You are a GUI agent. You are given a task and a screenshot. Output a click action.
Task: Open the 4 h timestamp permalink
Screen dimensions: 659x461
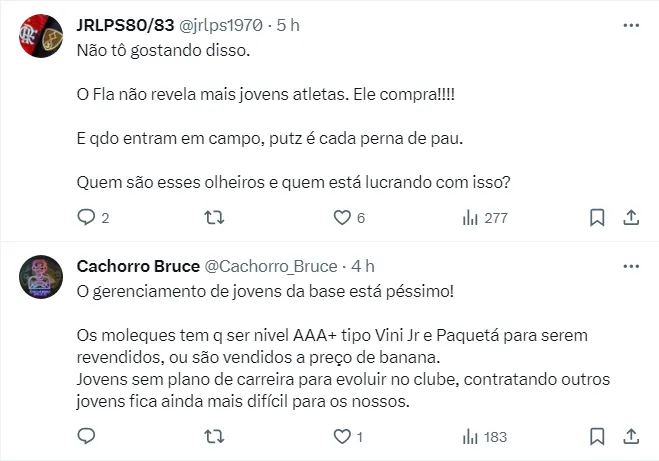(362, 266)
